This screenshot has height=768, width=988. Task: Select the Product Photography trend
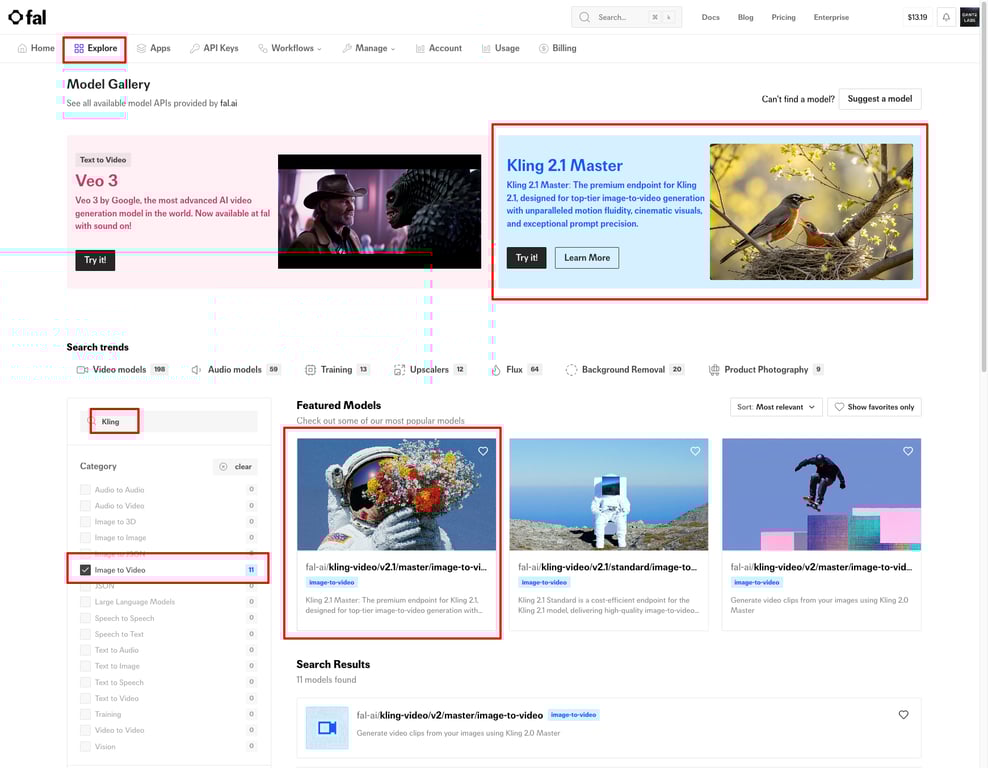click(765, 370)
